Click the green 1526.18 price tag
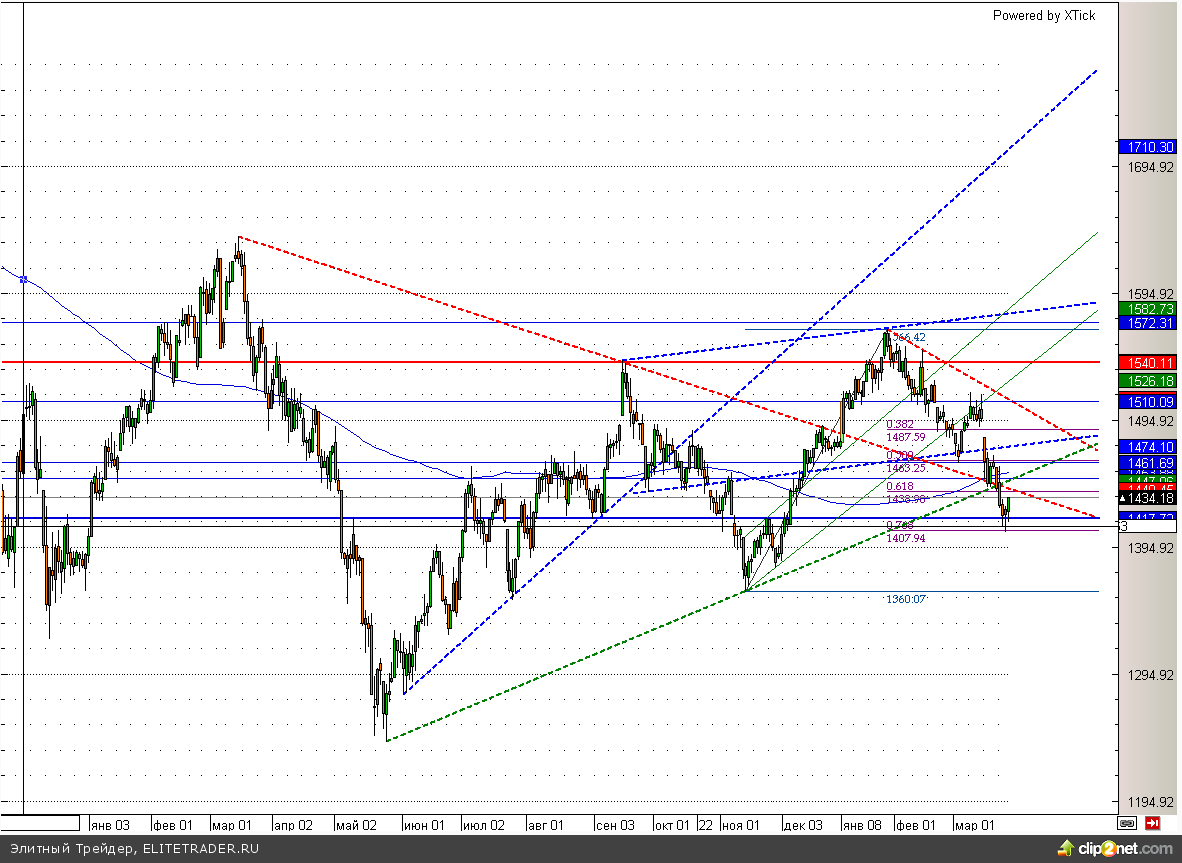 coord(1147,381)
